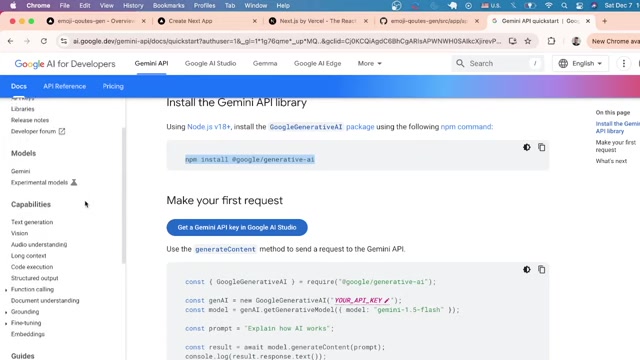640x360 pixels.
Task: Open Release notes in sidebar
Action: coord(30,120)
